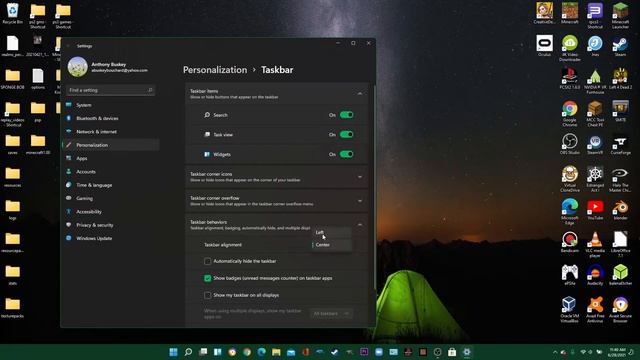Check Show my taskbar on all displays
The height and width of the screenshot is (360, 640).
coord(207,295)
